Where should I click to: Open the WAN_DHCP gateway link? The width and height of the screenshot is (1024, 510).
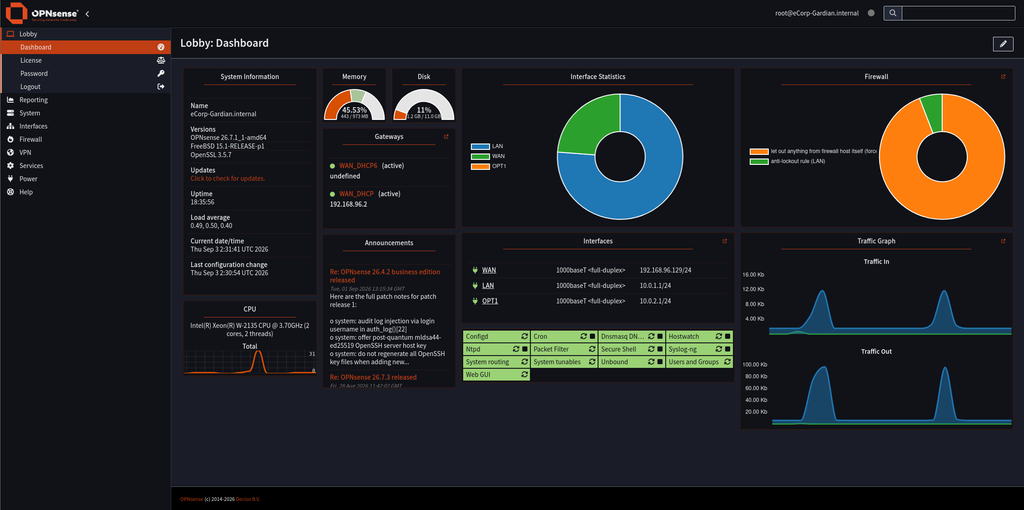357,194
